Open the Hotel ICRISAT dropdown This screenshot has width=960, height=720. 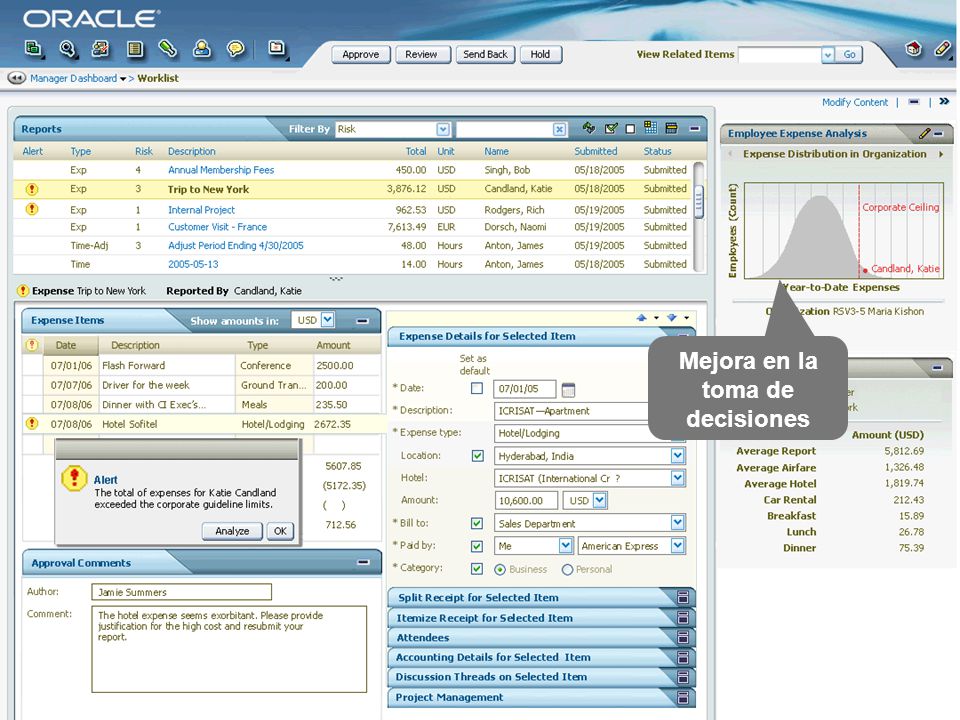click(677, 478)
